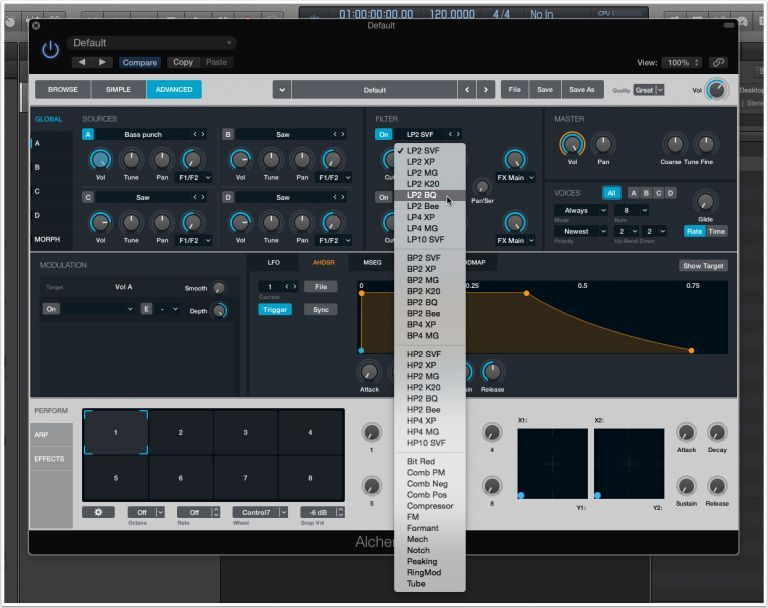This screenshot has width=768, height=608.
Task: Click the File button in preset bar
Action: [514, 90]
